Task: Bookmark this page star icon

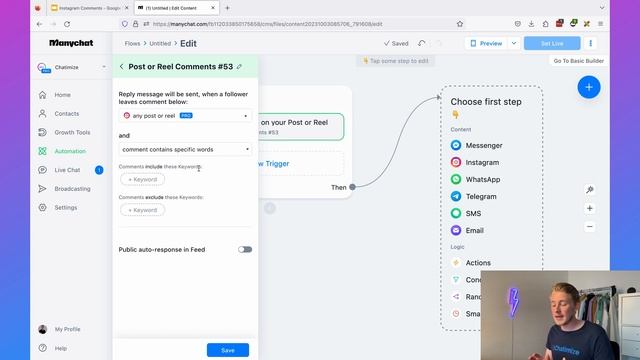Action: 460,24
